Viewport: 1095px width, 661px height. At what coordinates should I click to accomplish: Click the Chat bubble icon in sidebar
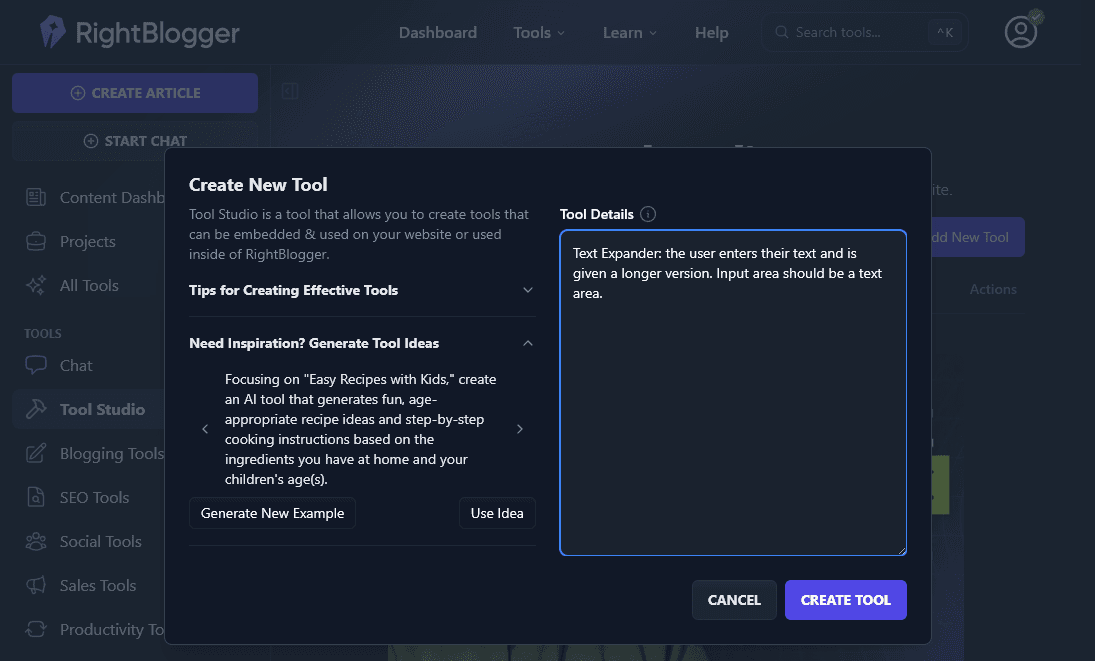(x=36, y=365)
